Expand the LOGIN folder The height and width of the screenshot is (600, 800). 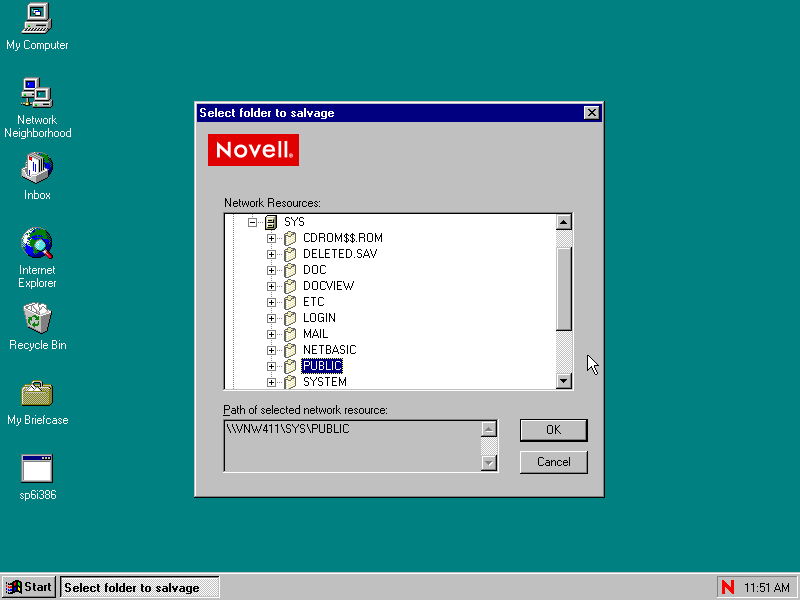point(271,318)
